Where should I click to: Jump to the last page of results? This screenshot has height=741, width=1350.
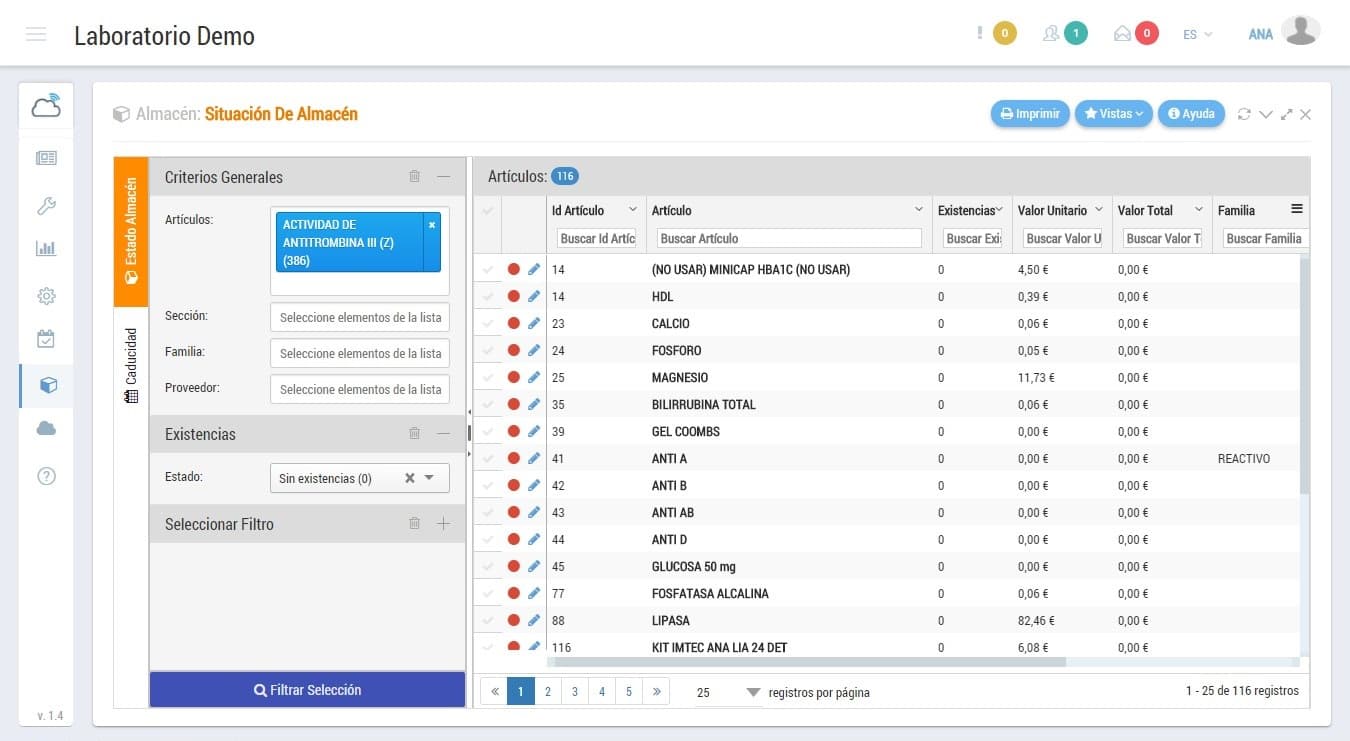pyautogui.click(x=656, y=691)
